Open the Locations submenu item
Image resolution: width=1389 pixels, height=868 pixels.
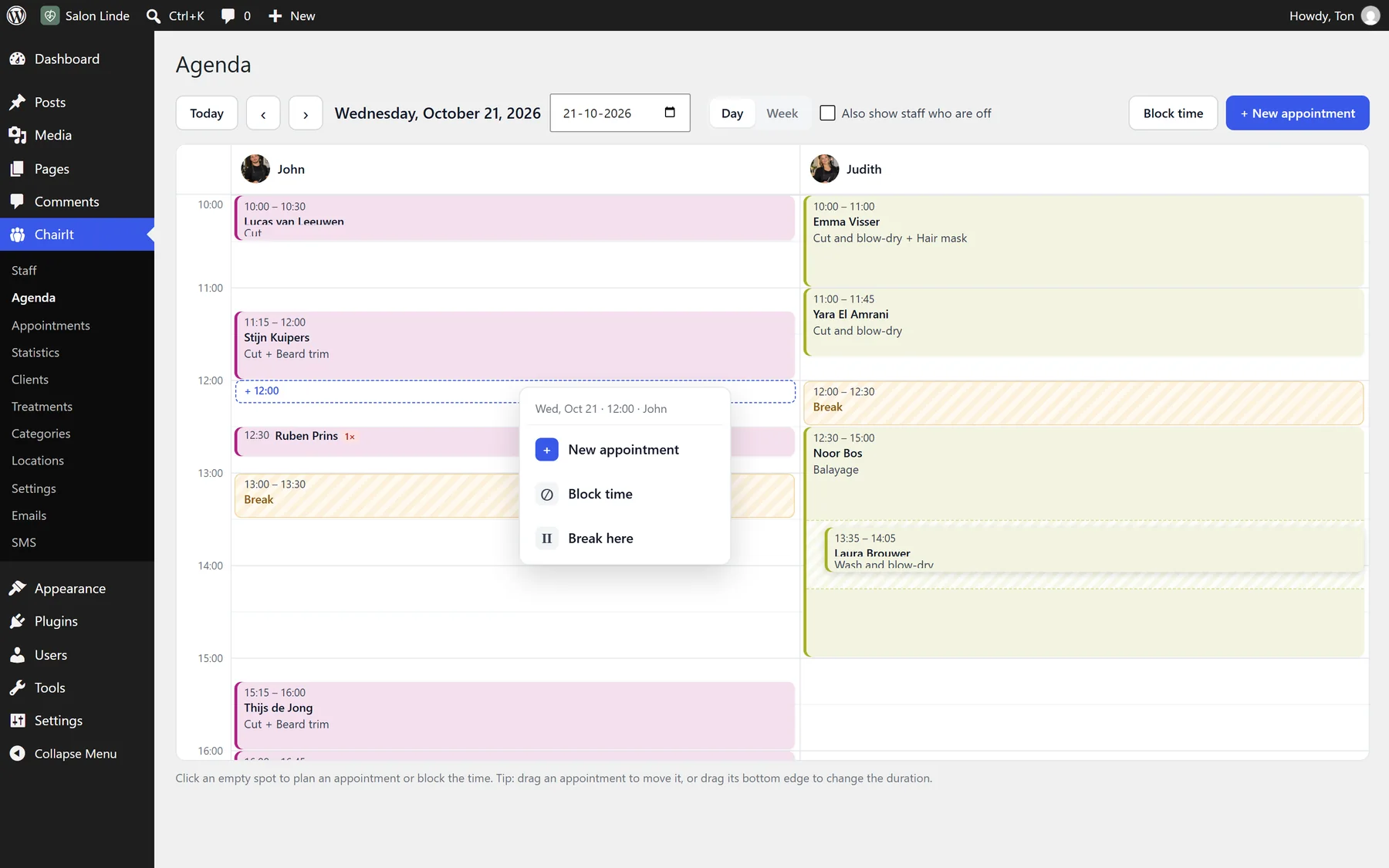(x=38, y=461)
